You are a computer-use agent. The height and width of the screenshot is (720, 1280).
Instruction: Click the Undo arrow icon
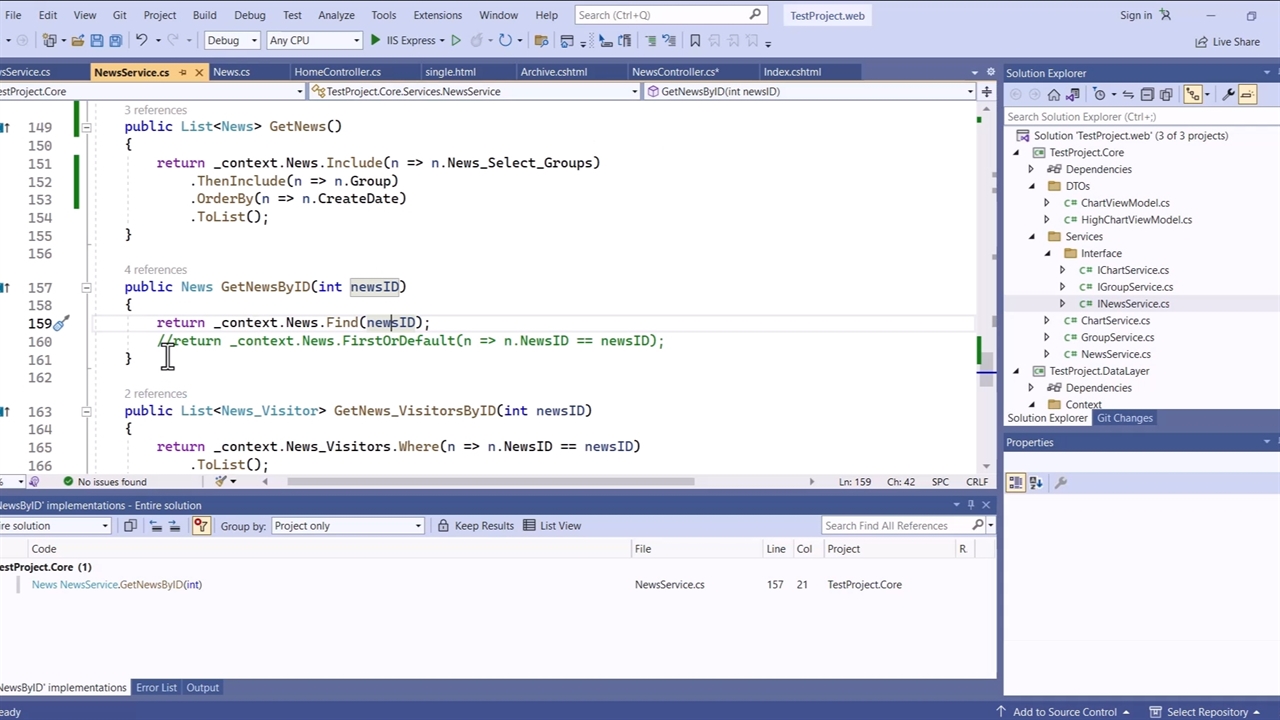pos(142,41)
